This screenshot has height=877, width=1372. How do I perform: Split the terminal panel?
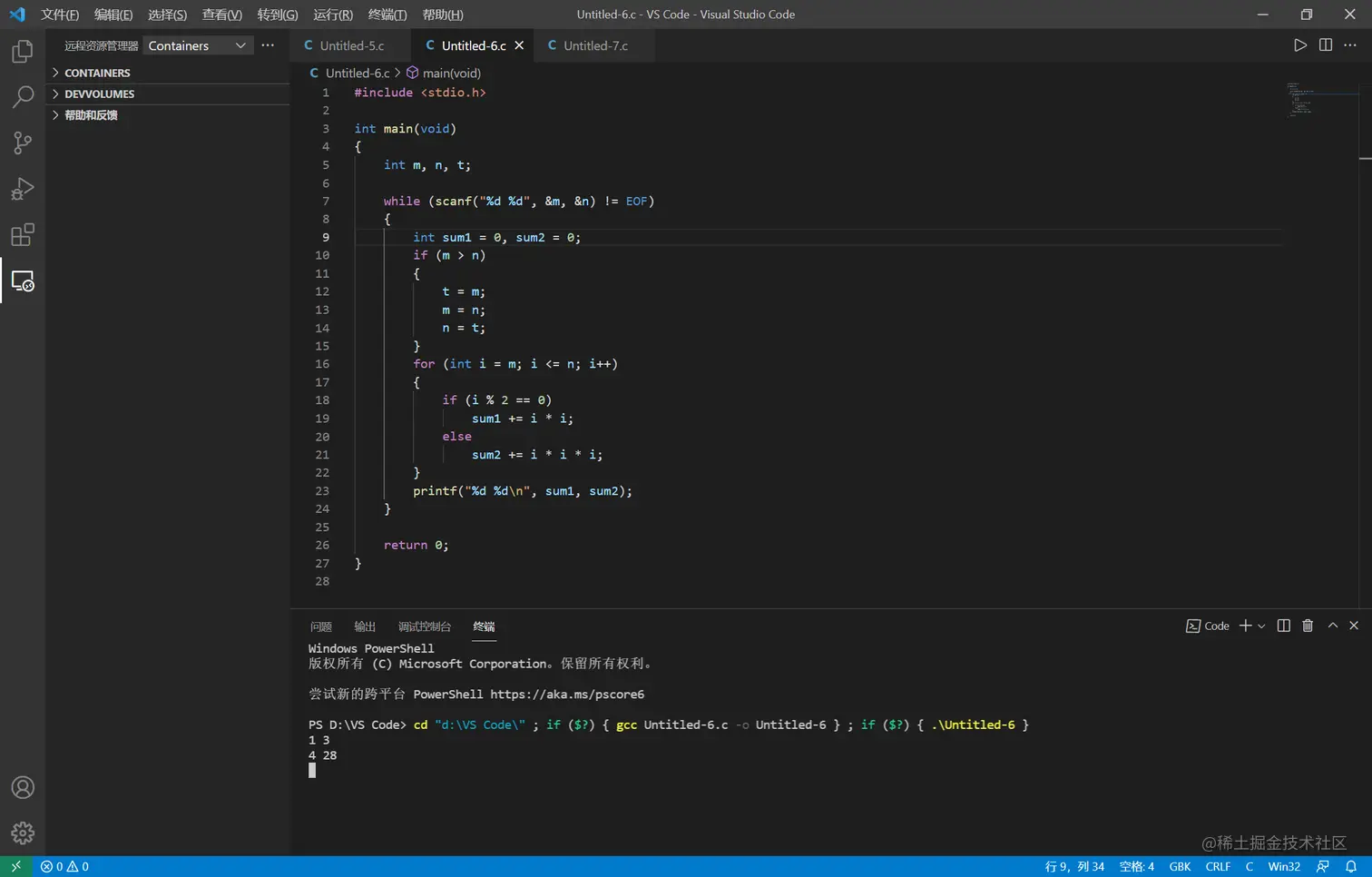1284,626
